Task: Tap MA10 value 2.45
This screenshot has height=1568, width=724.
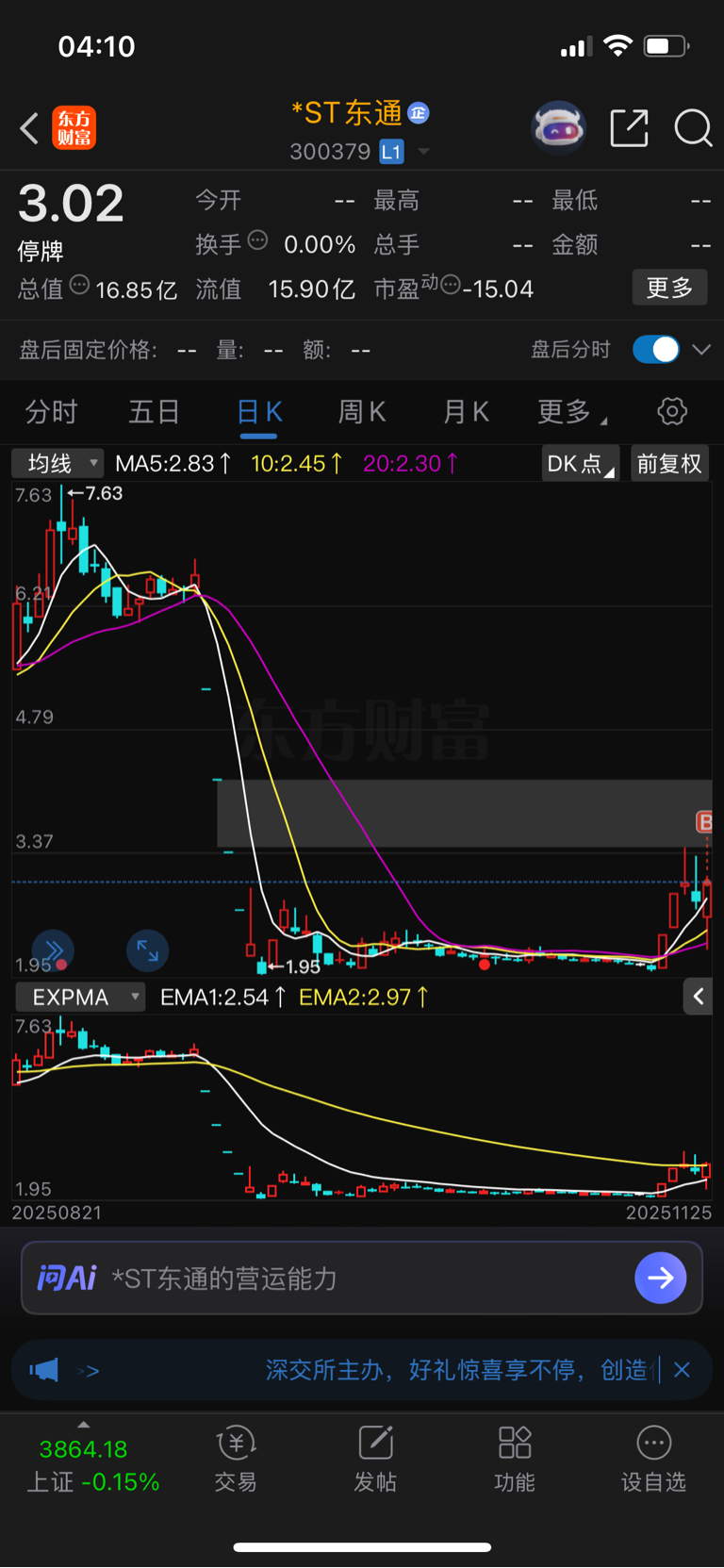Action: 297,463
